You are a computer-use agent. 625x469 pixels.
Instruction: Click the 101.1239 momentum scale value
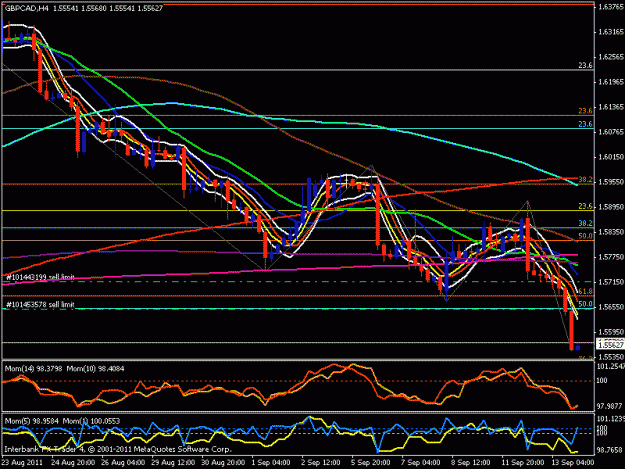click(x=610, y=419)
